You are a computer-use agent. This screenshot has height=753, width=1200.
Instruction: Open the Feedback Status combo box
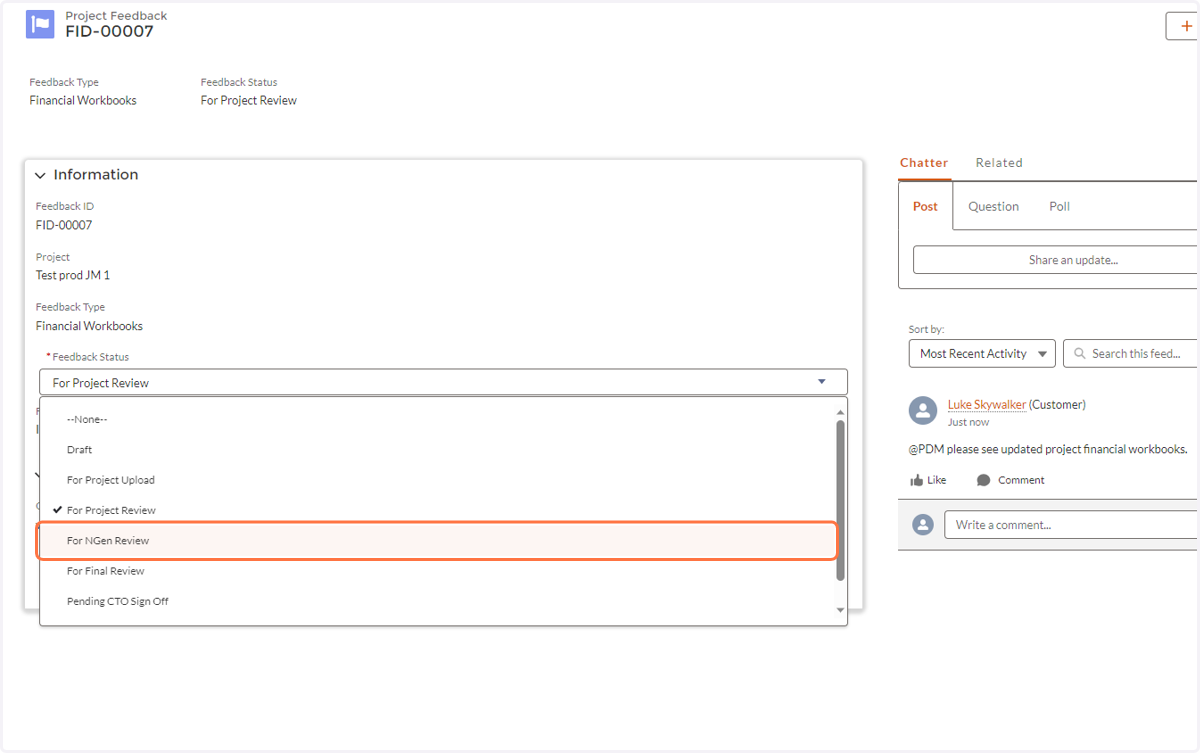(443, 382)
